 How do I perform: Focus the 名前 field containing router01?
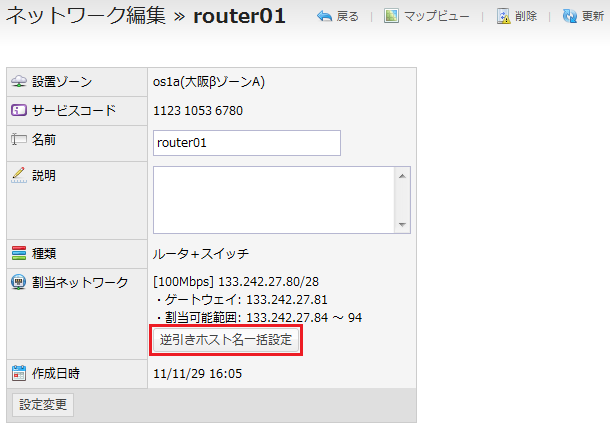[247, 143]
